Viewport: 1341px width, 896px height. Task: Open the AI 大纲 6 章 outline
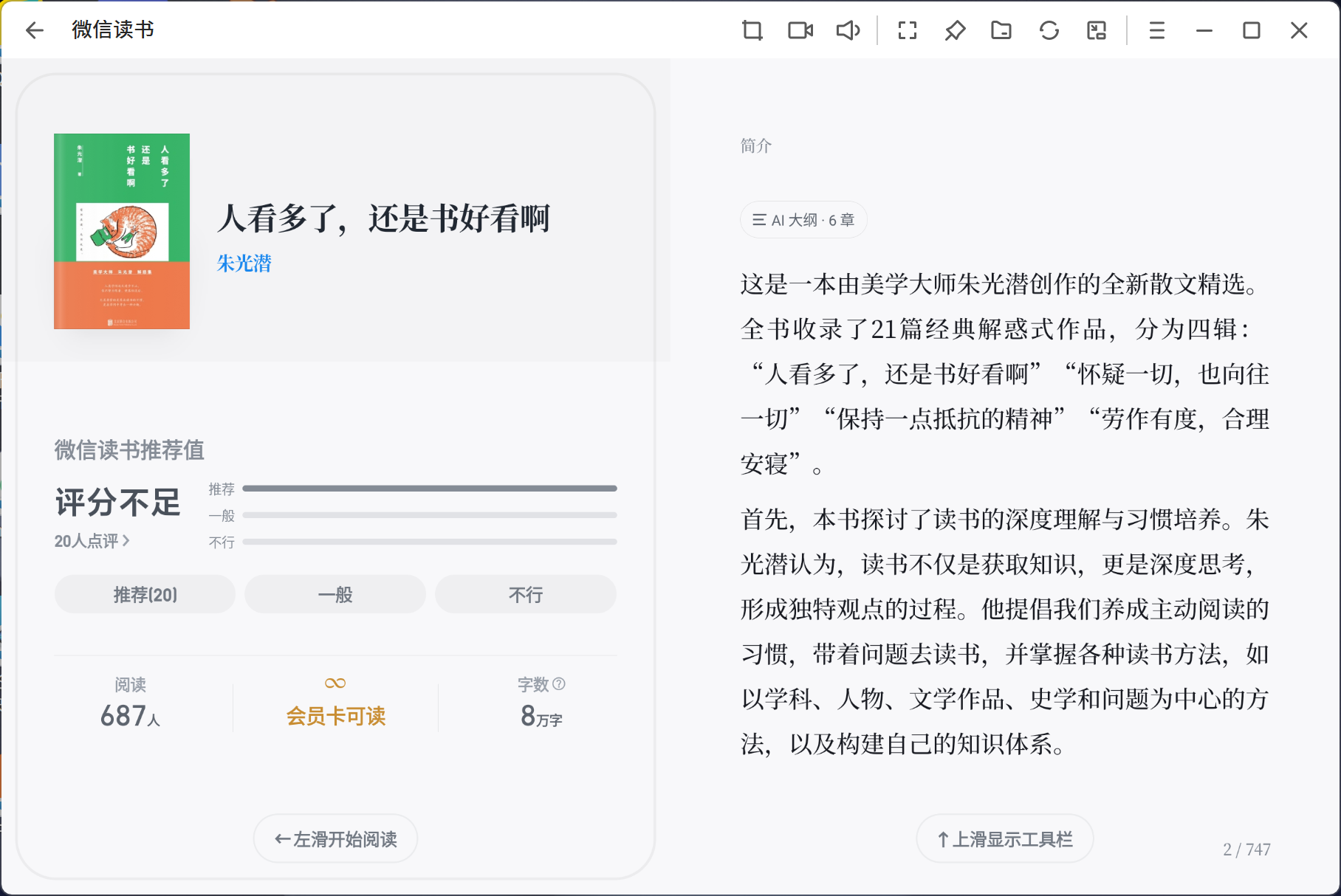(x=803, y=220)
